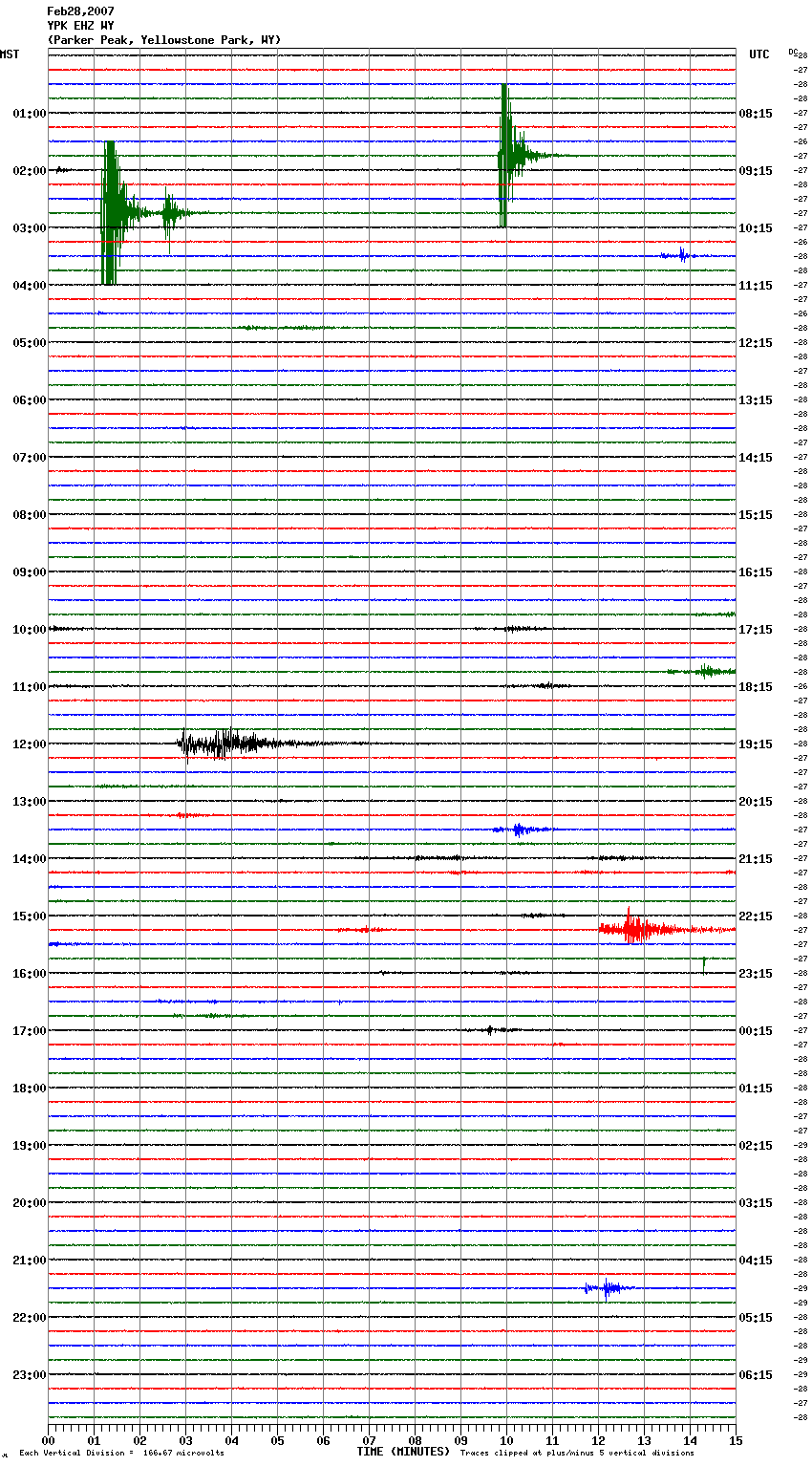812x1466 pixels.
Task: Click the 04:00 MST time label
Action: click(30, 286)
